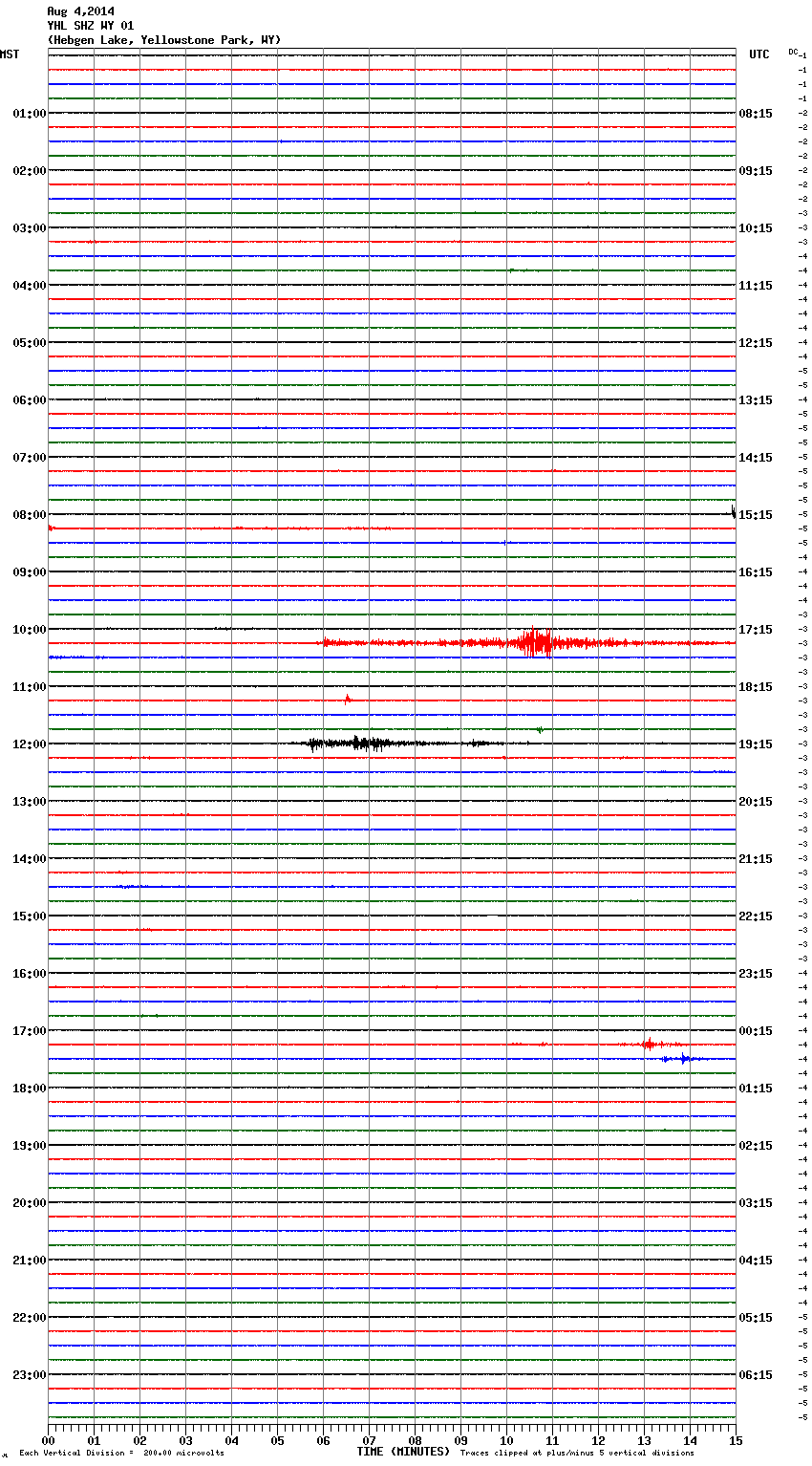Click the '13:15' UTC time label
Viewport: 812px width, 1466px height.
pyautogui.click(x=756, y=400)
